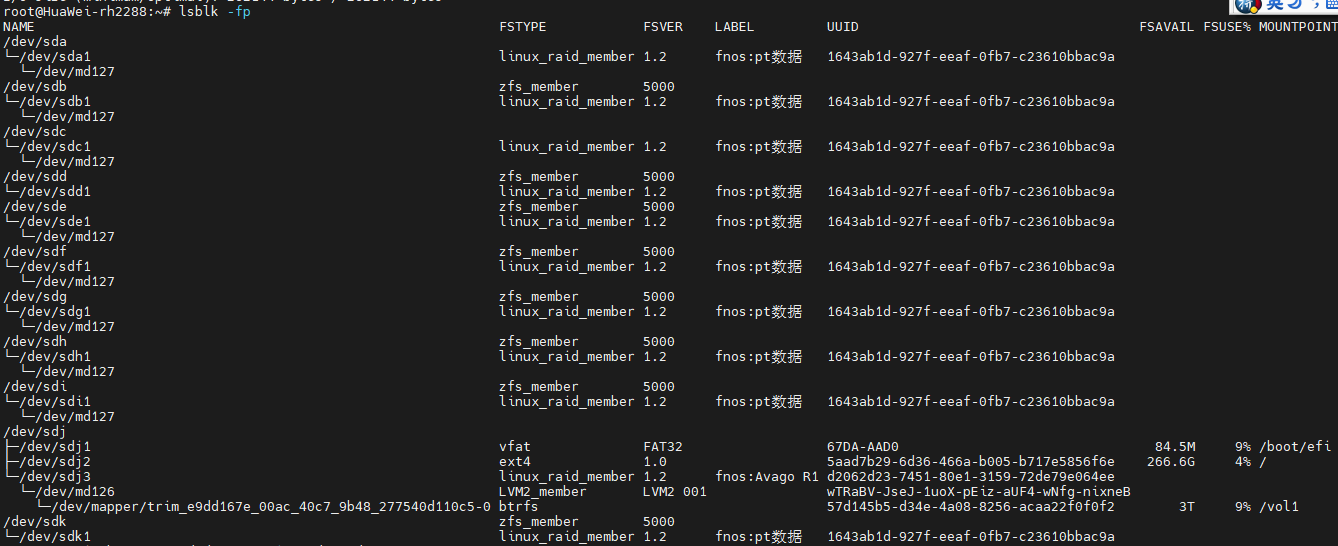1338x546 pixels.
Task: Select the /dev/sda tree entry
Action: [x=35, y=42]
